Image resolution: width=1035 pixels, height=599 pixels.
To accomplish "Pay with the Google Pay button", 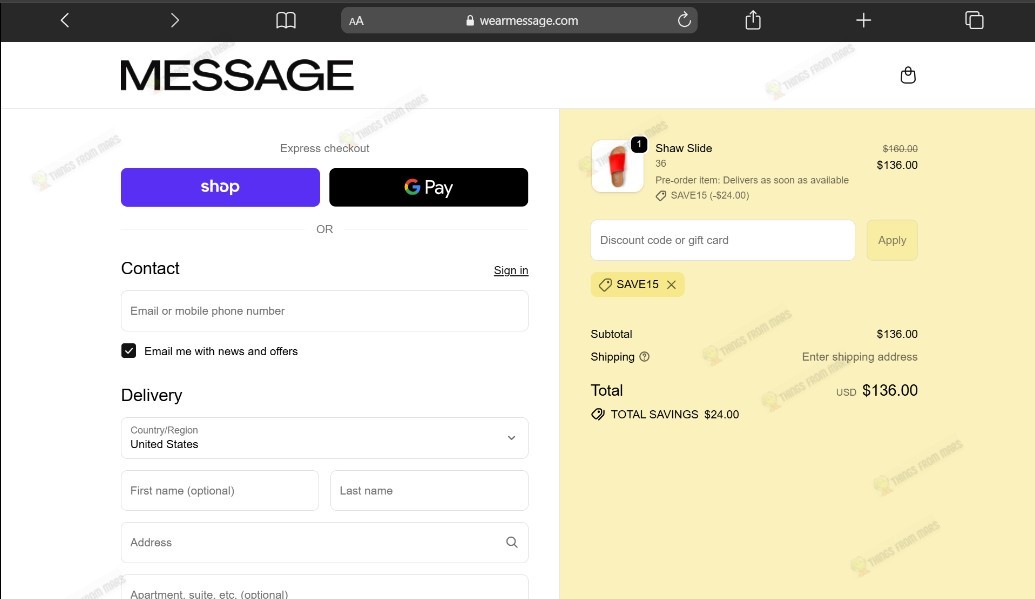I will (428, 187).
